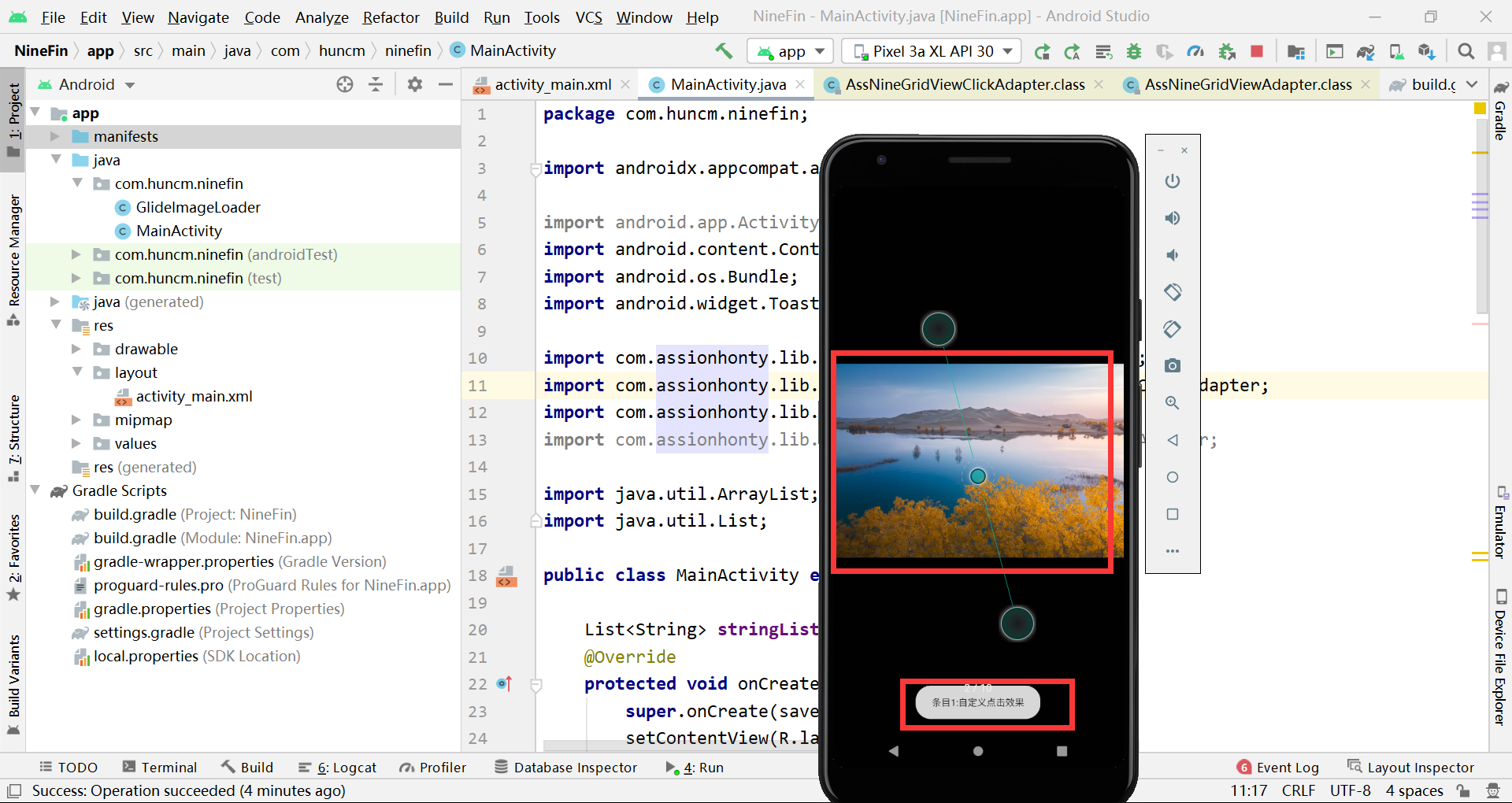Image resolution: width=1512 pixels, height=803 pixels.
Task: Hide the Project panel with minus icon
Action: (x=445, y=84)
